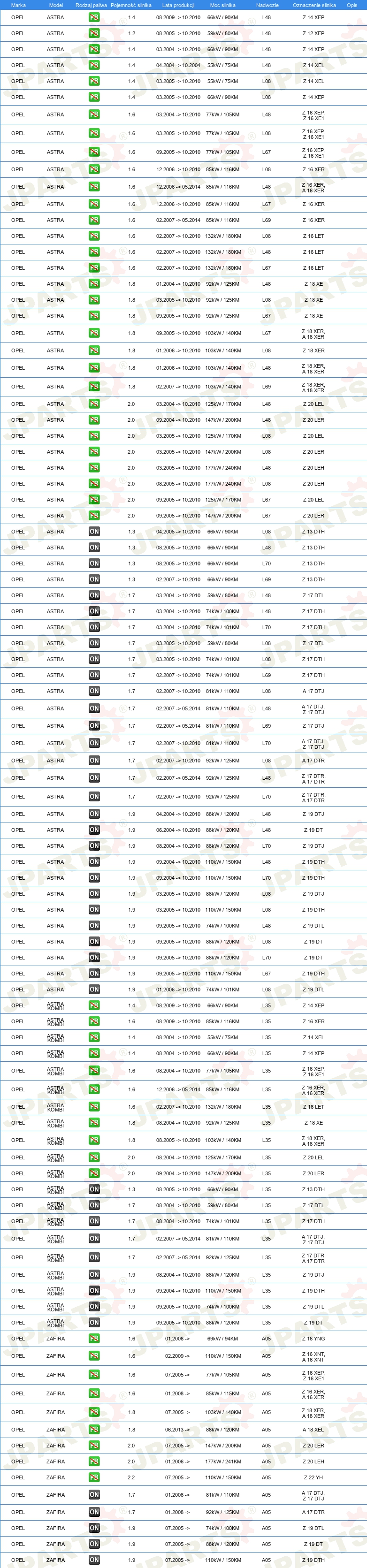Click OPEL brand in Astra Z 12 XEP row

(x=18, y=33)
